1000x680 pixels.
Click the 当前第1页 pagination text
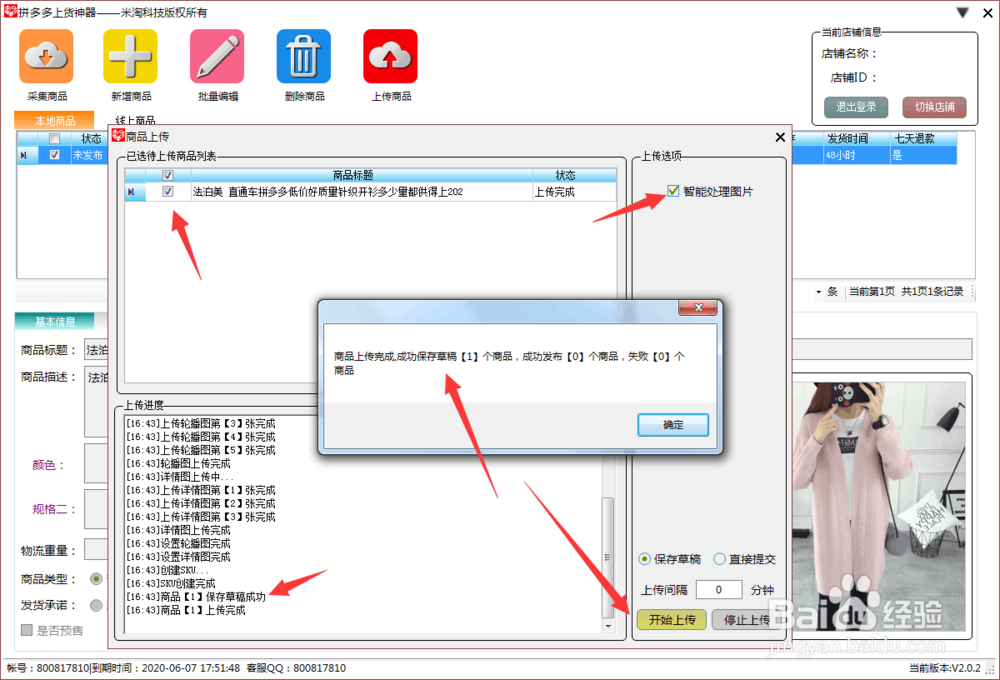point(872,292)
